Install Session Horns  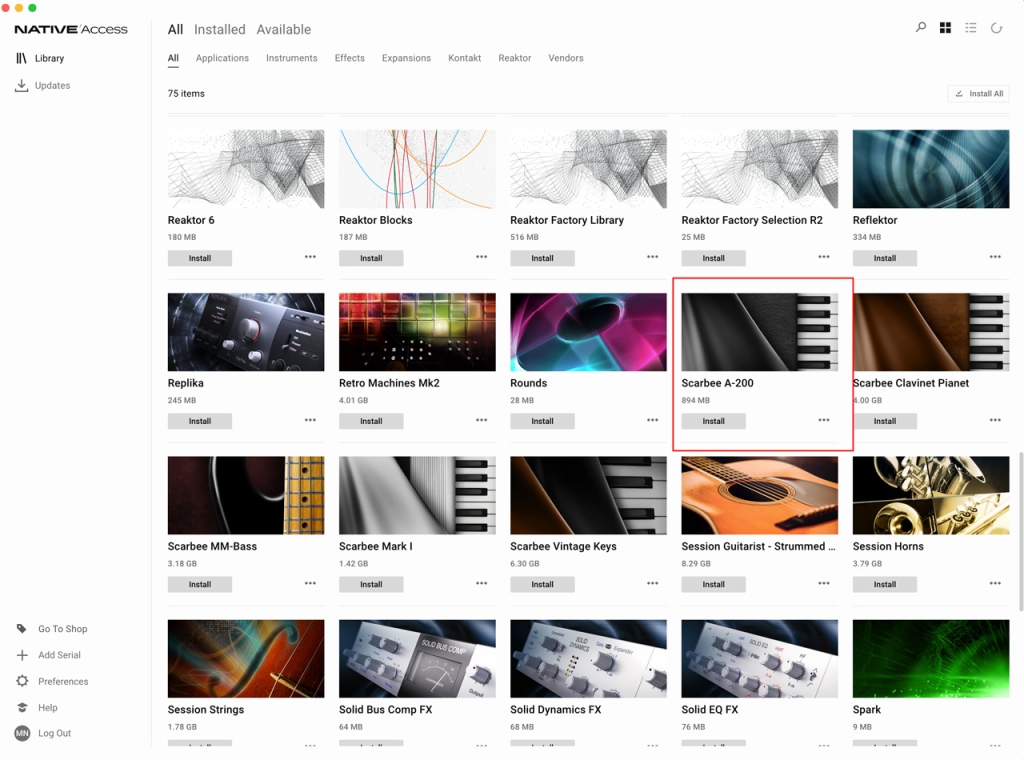point(885,584)
